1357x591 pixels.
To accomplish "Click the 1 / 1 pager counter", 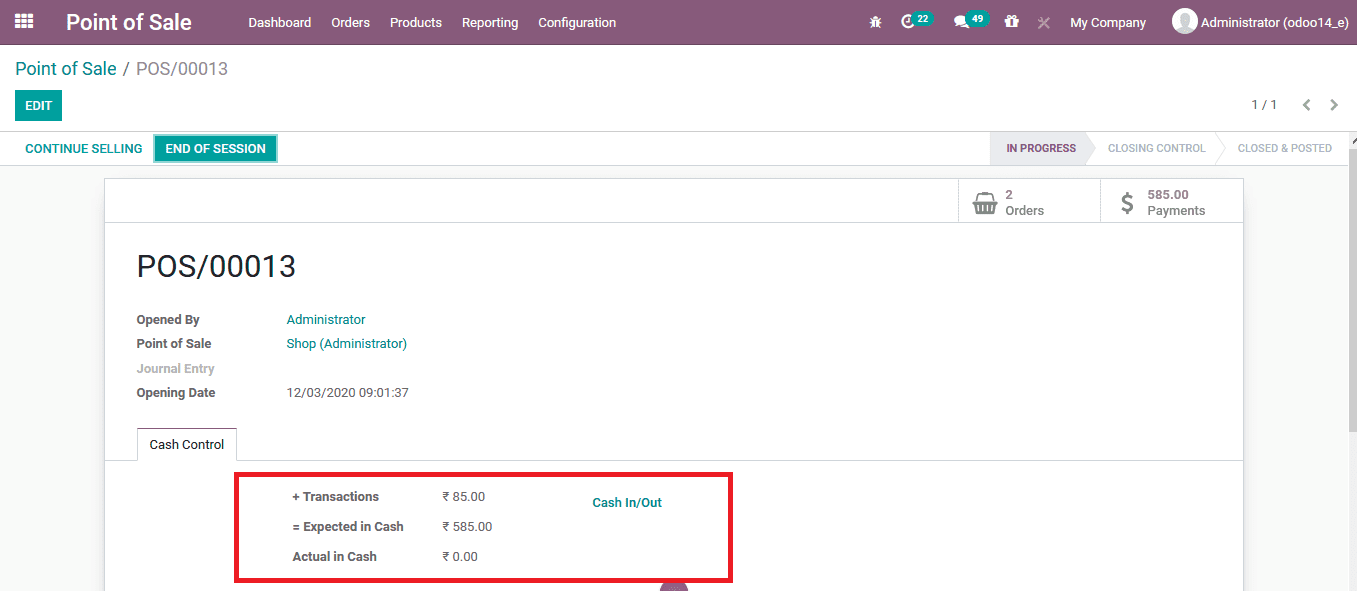I will coord(1264,105).
